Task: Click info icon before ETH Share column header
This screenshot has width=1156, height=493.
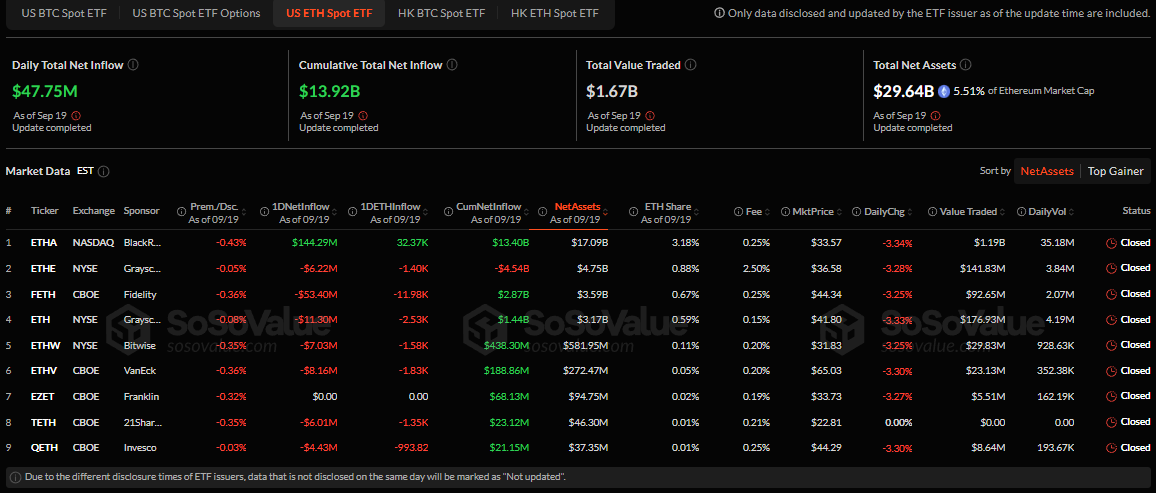Action: [635, 211]
